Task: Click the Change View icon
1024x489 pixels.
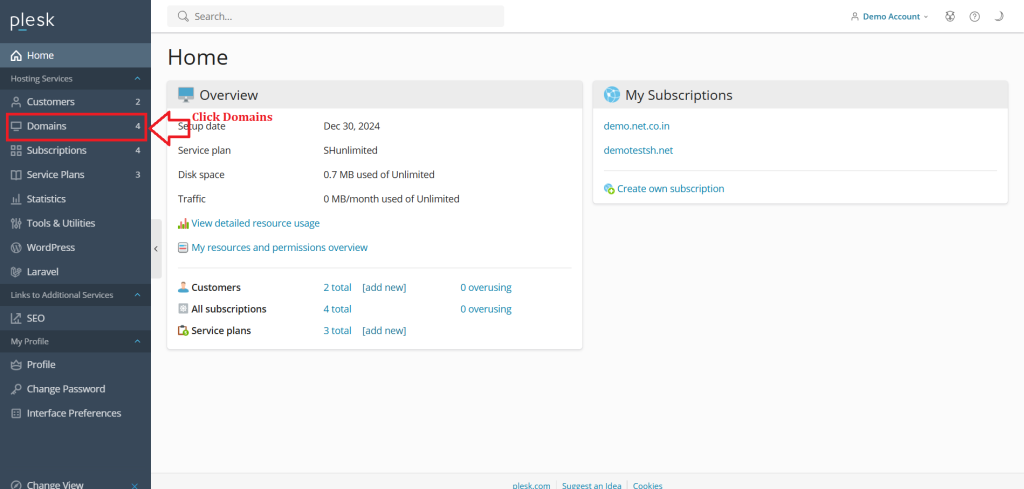Action: (16, 484)
